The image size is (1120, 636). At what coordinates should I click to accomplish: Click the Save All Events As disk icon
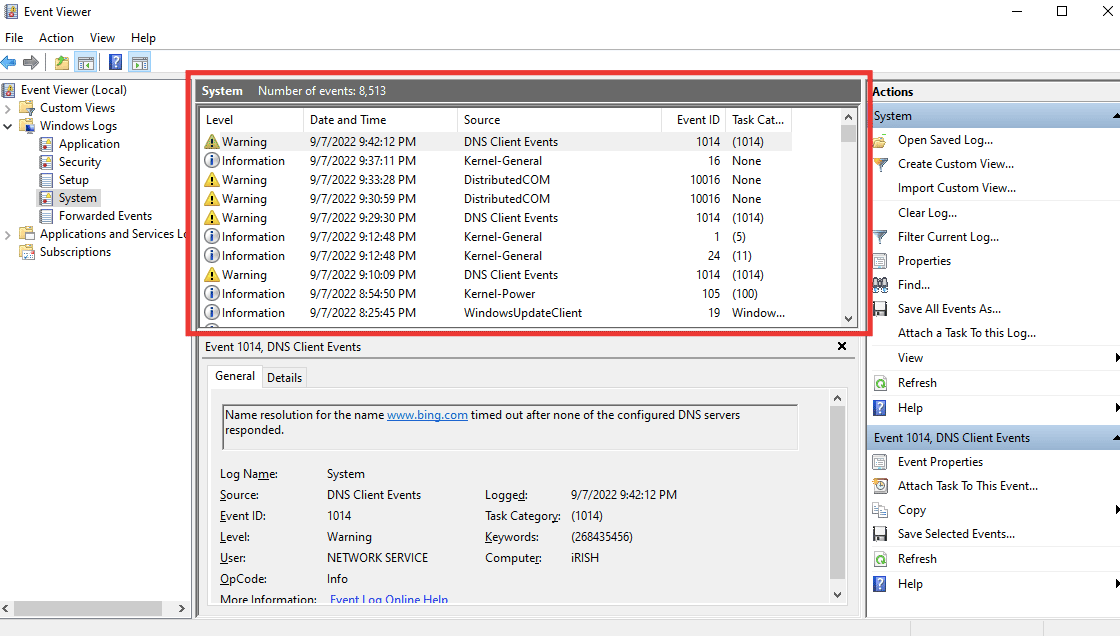pyautogui.click(x=880, y=309)
